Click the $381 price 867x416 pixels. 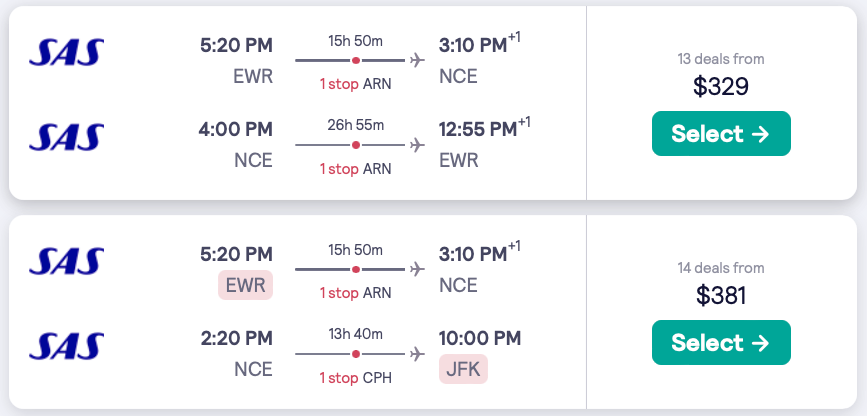(x=720, y=296)
